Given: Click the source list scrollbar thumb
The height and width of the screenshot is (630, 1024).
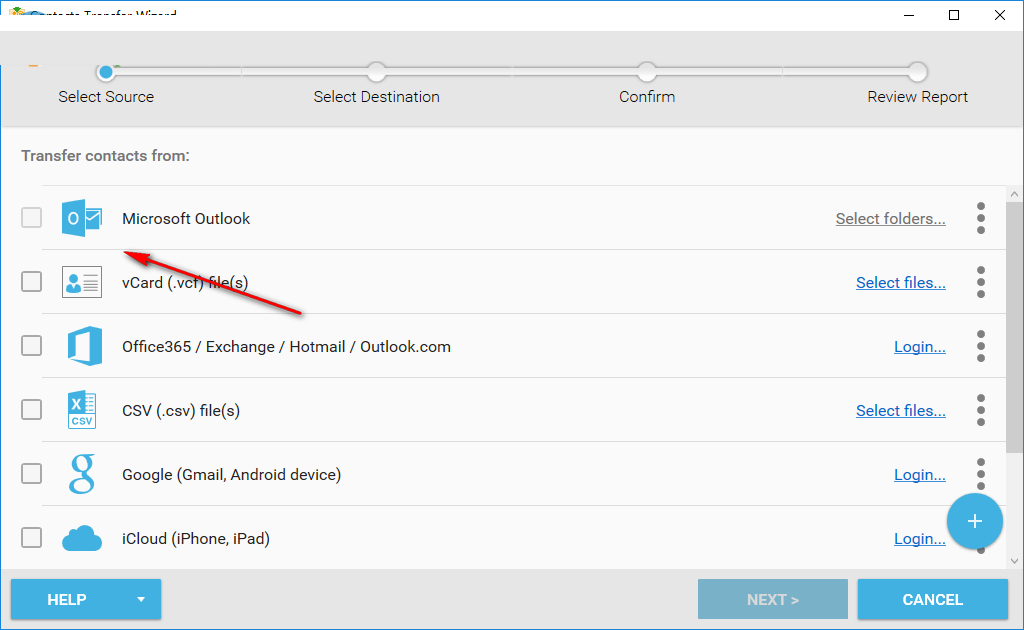Looking at the screenshot, I should tap(1014, 326).
